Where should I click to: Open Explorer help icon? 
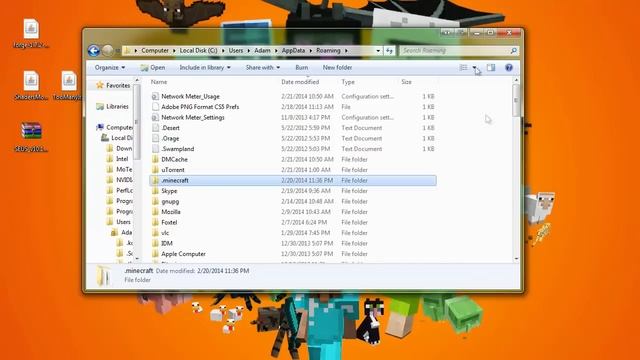[509, 68]
